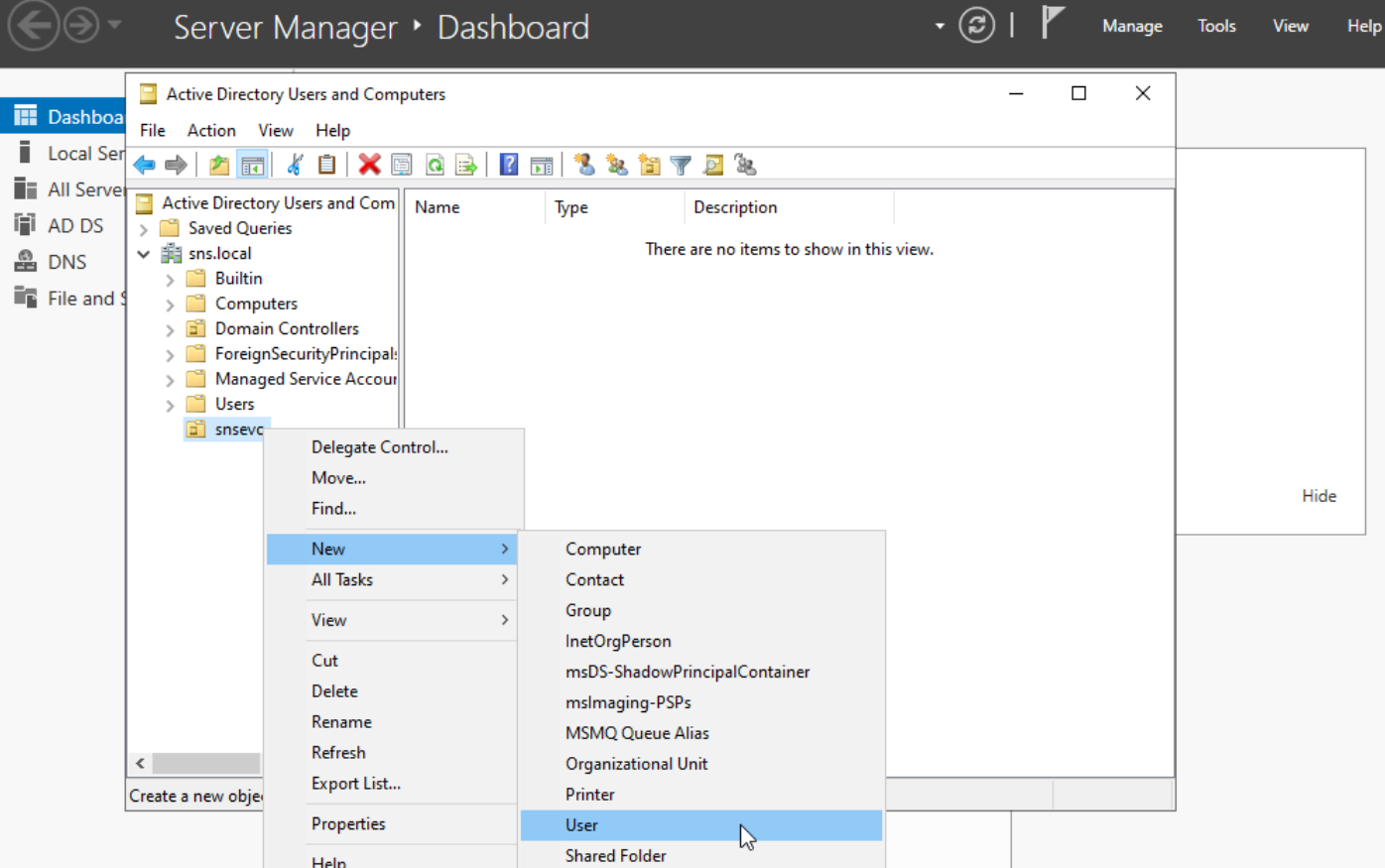Screen dimensions: 1385x868
Task: Click Create new group toolbar icon
Action: pos(617,165)
